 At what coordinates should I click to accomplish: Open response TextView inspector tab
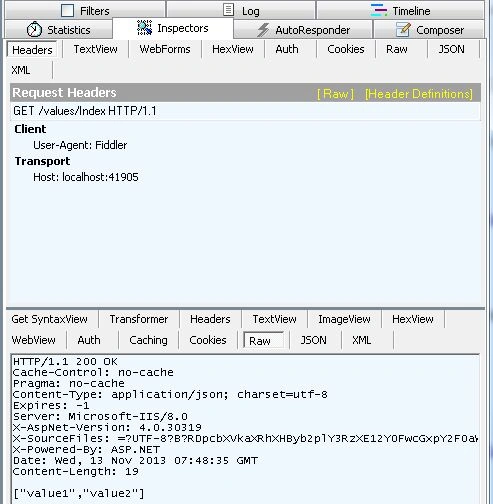point(274,319)
